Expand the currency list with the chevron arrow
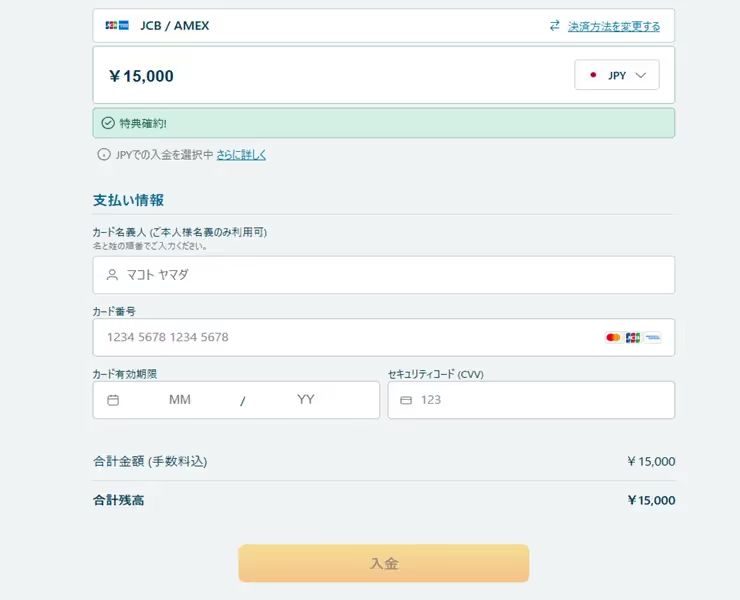This screenshot has height=600, width=740. (641, 75)
